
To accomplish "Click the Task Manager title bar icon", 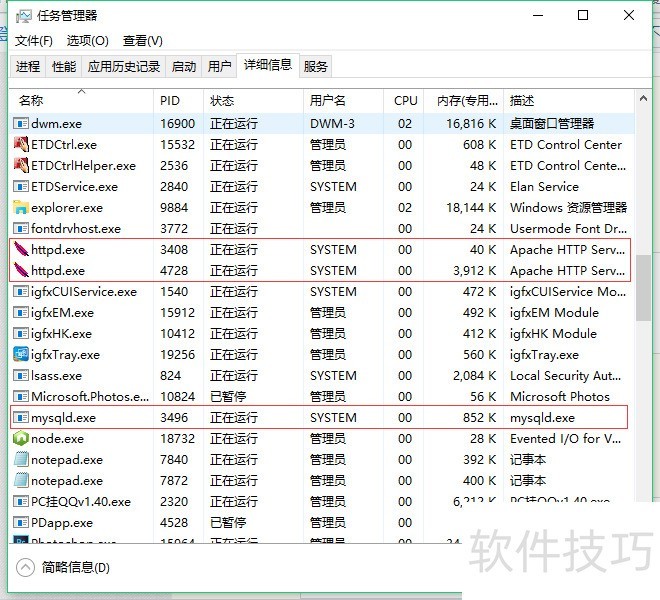I will (22, 15).
